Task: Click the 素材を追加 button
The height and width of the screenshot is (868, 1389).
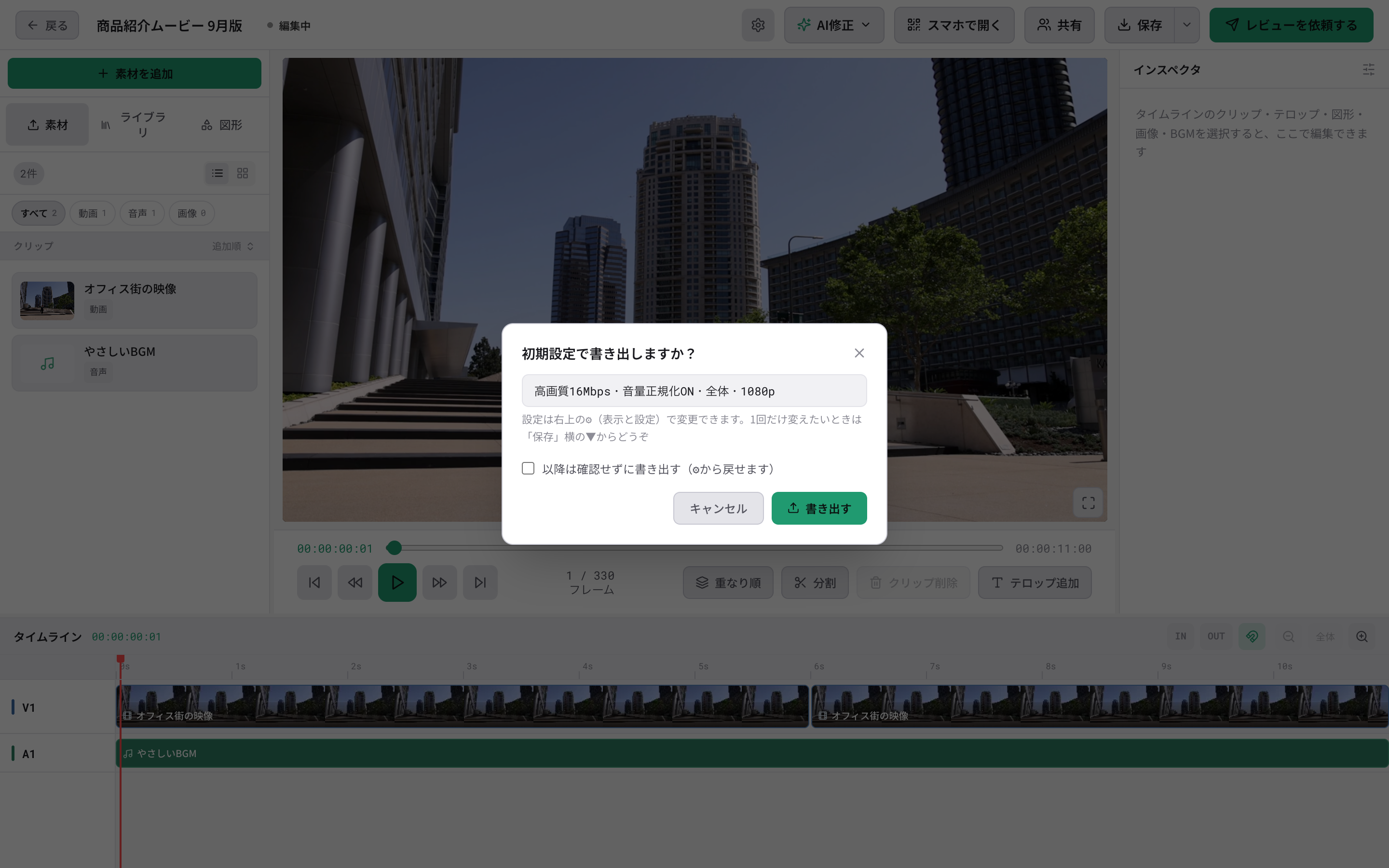Action: (134, 73)
